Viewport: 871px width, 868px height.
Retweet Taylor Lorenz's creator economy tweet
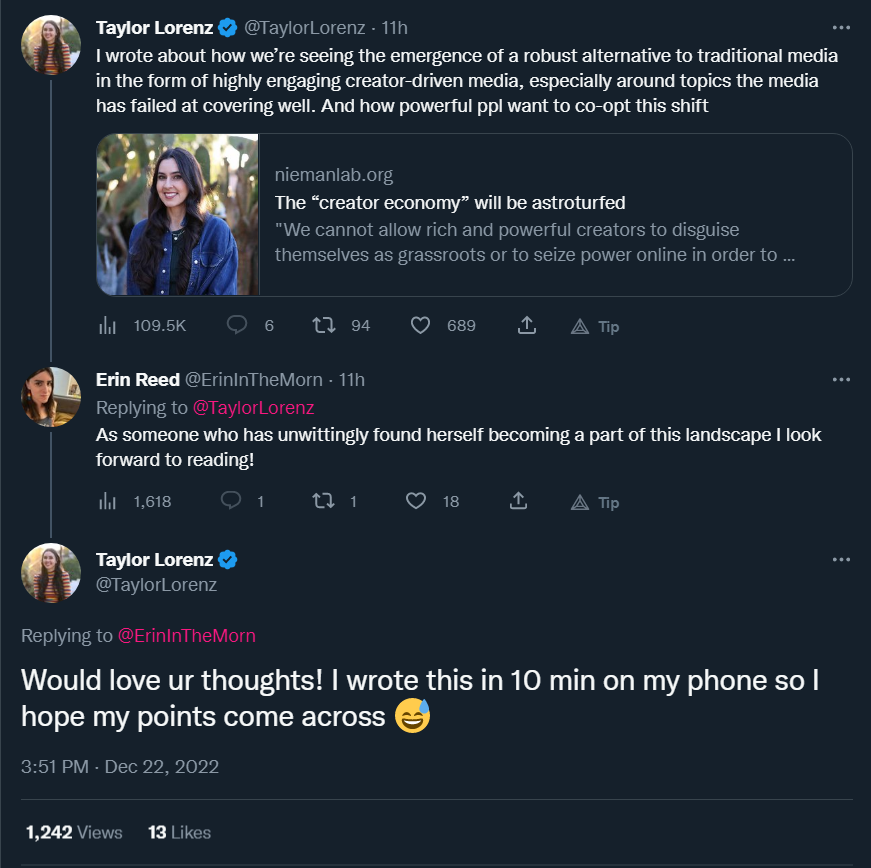[x=322, y=326]
